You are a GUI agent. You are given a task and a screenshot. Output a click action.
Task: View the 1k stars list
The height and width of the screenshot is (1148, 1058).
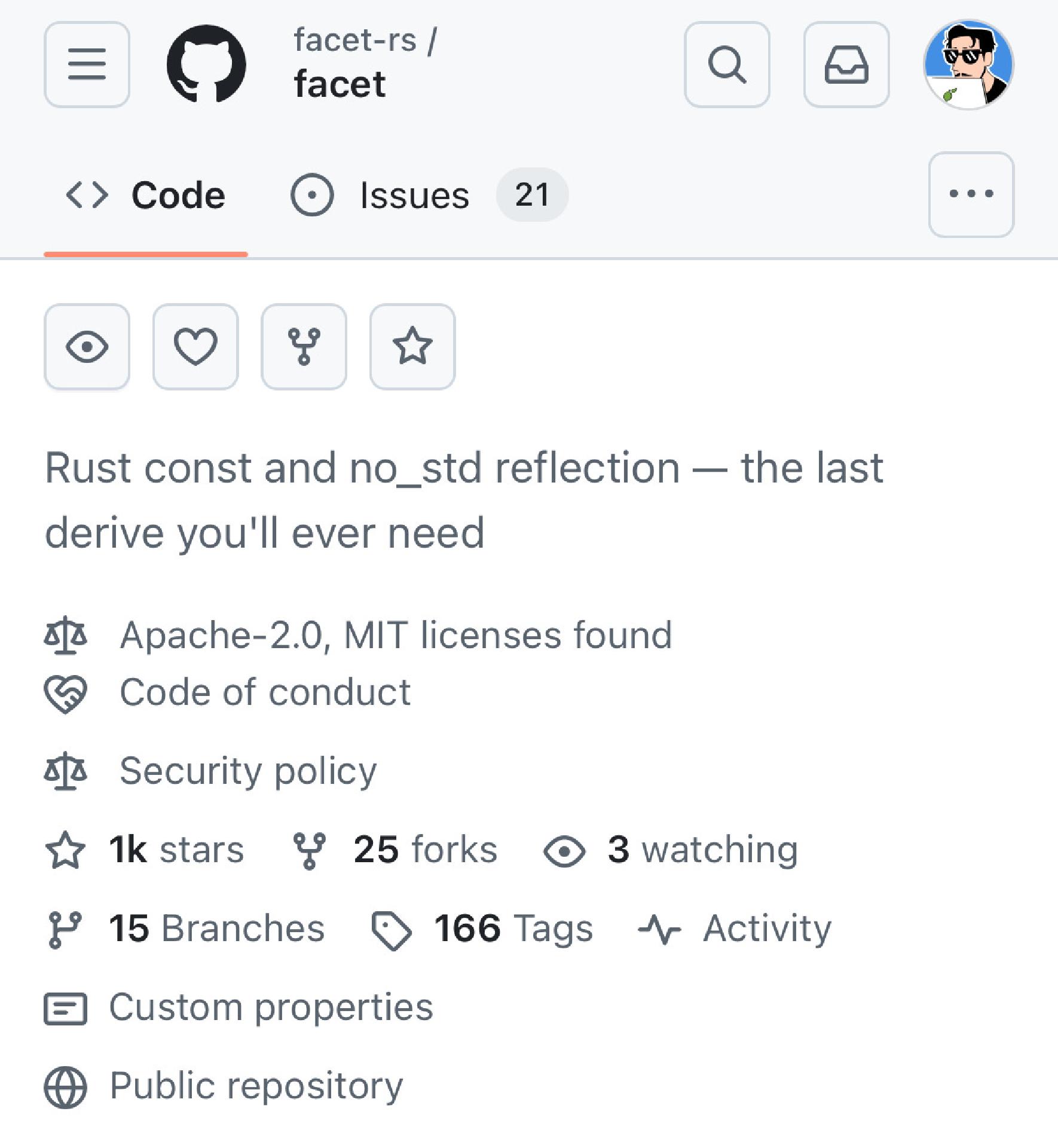[176, 850]
